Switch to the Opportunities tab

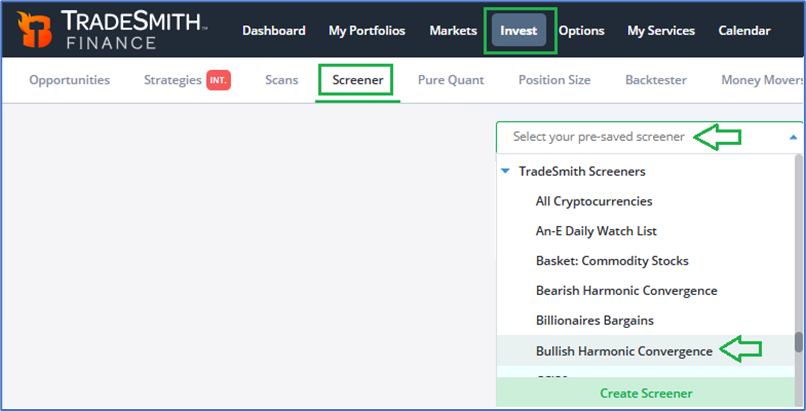point(69,80)
